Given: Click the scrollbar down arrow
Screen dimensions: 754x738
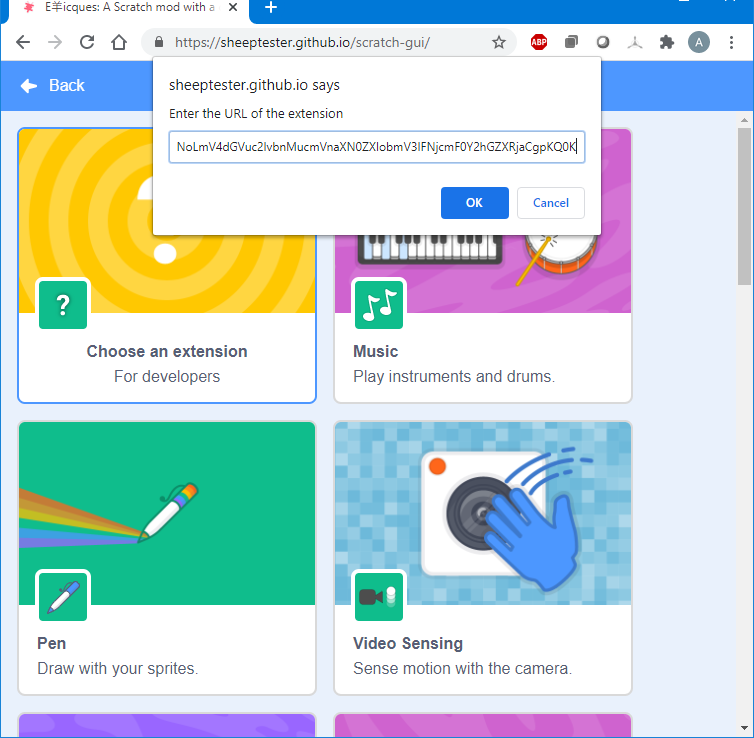Looking at the screenshot, I should (744, 728).
